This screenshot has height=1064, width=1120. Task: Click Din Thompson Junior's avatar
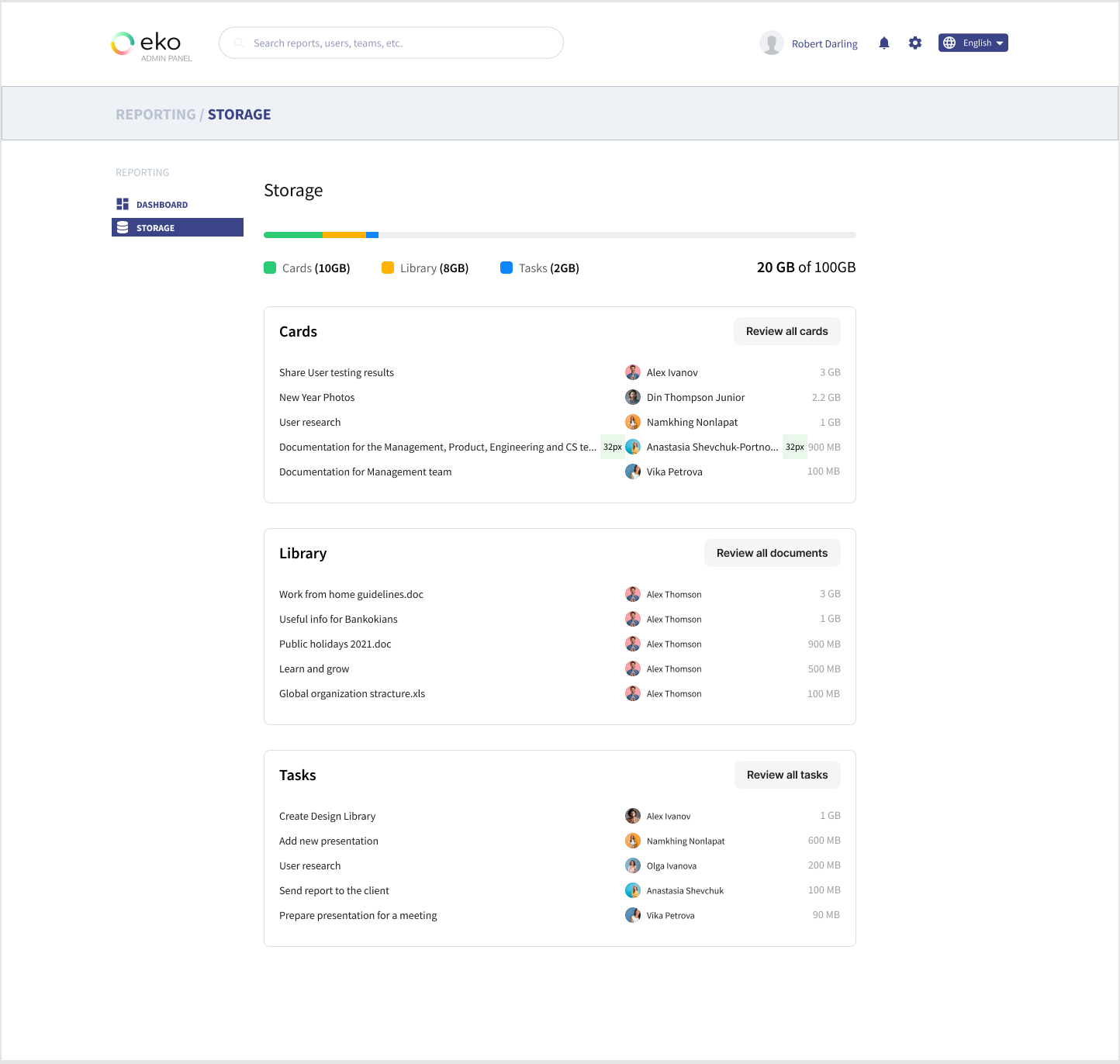[x=633, y=397]
